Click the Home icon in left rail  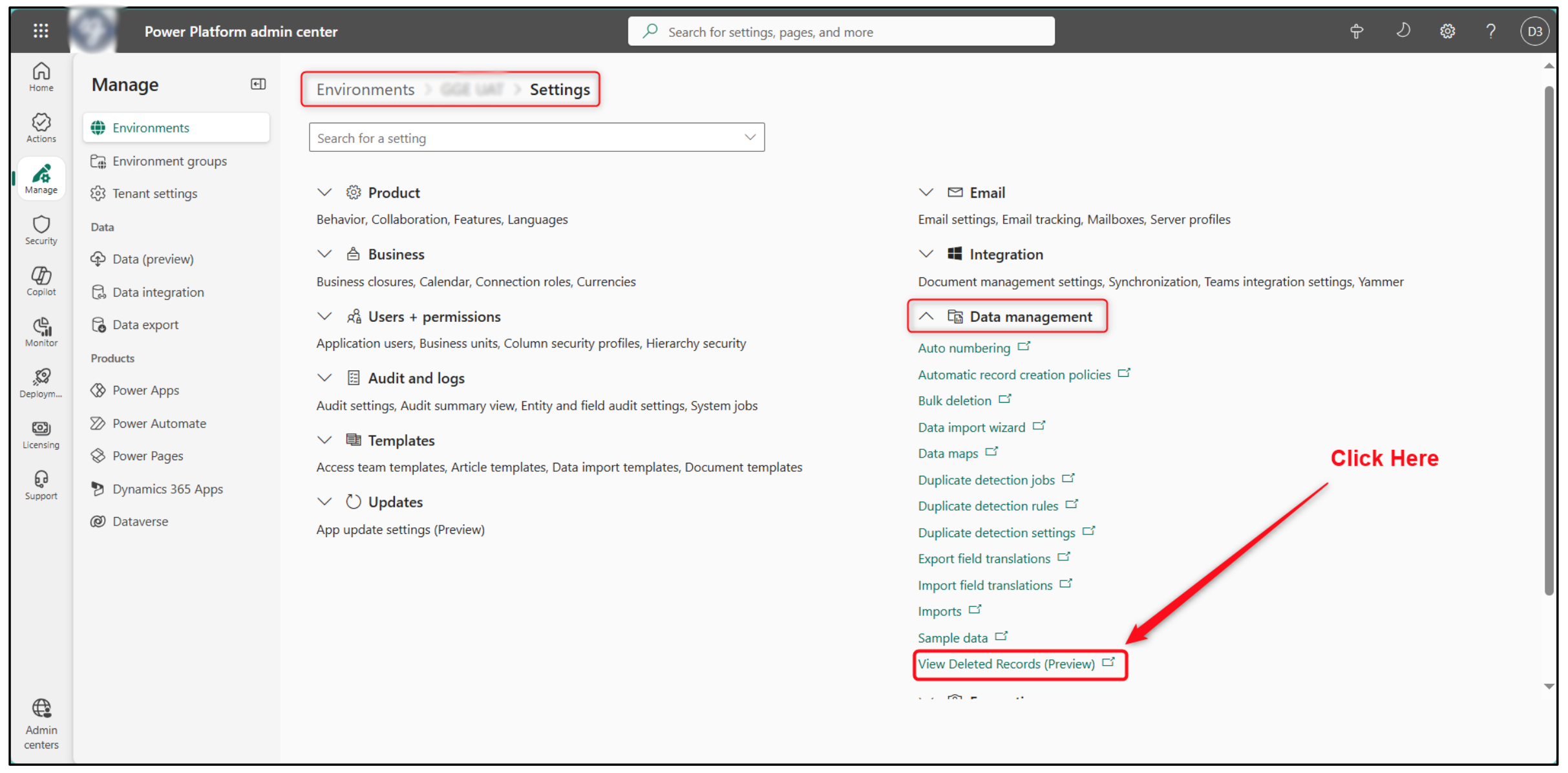(41, 76)
